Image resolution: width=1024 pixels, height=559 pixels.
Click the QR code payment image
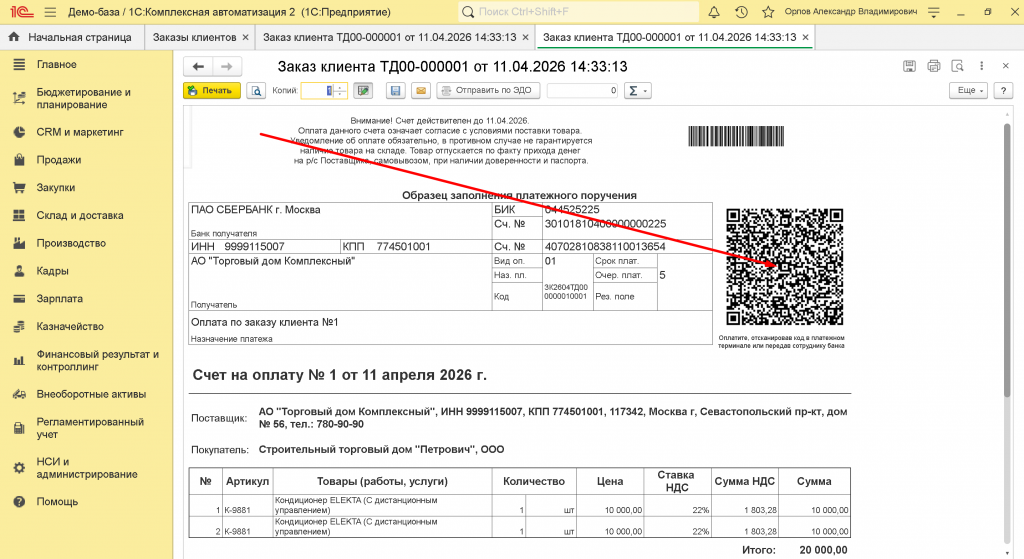point(784,267)
